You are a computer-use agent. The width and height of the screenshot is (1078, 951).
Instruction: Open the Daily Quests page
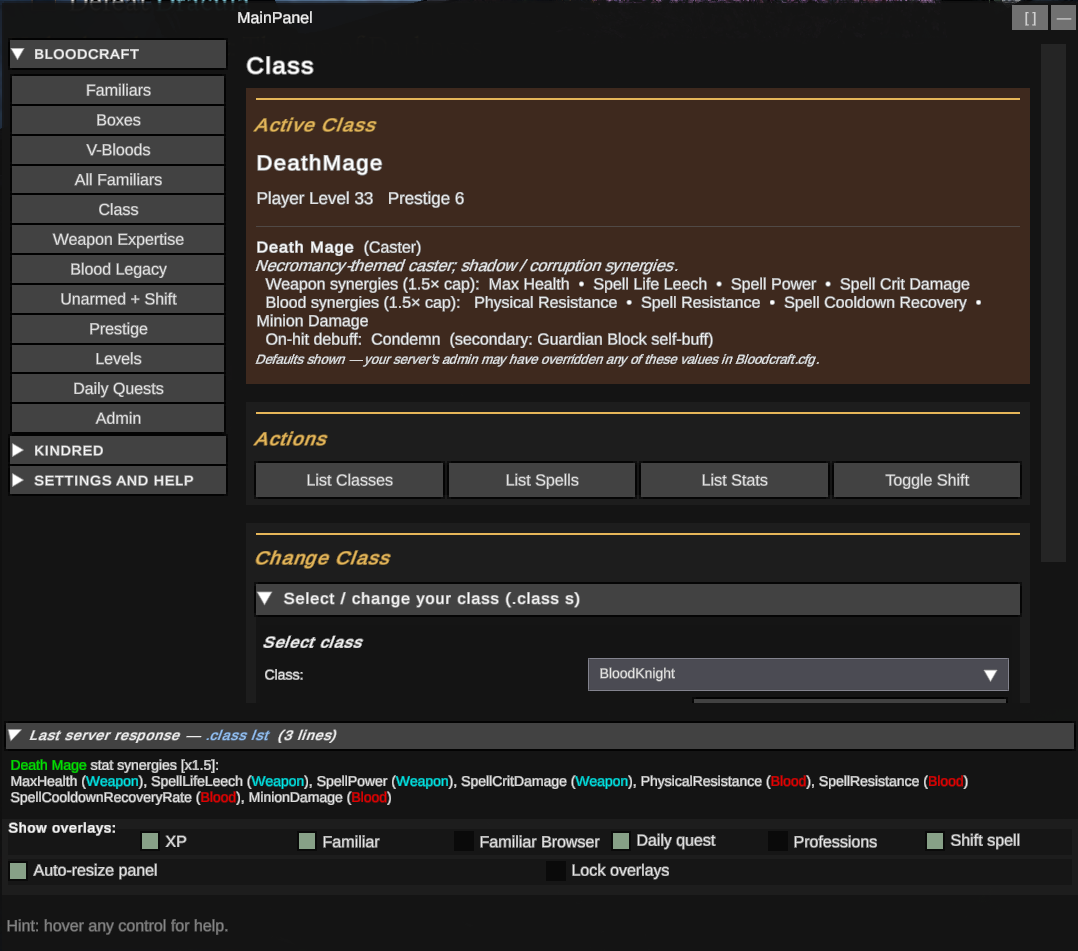point(118,389)
